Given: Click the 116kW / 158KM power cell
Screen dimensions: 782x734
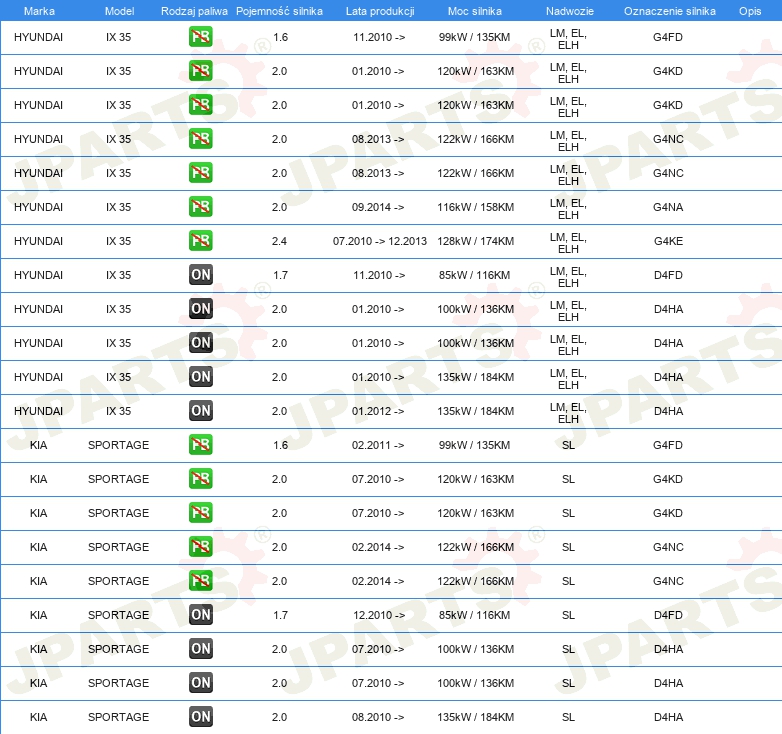Looking at the screenshot, I should click(x=476, y=207).
